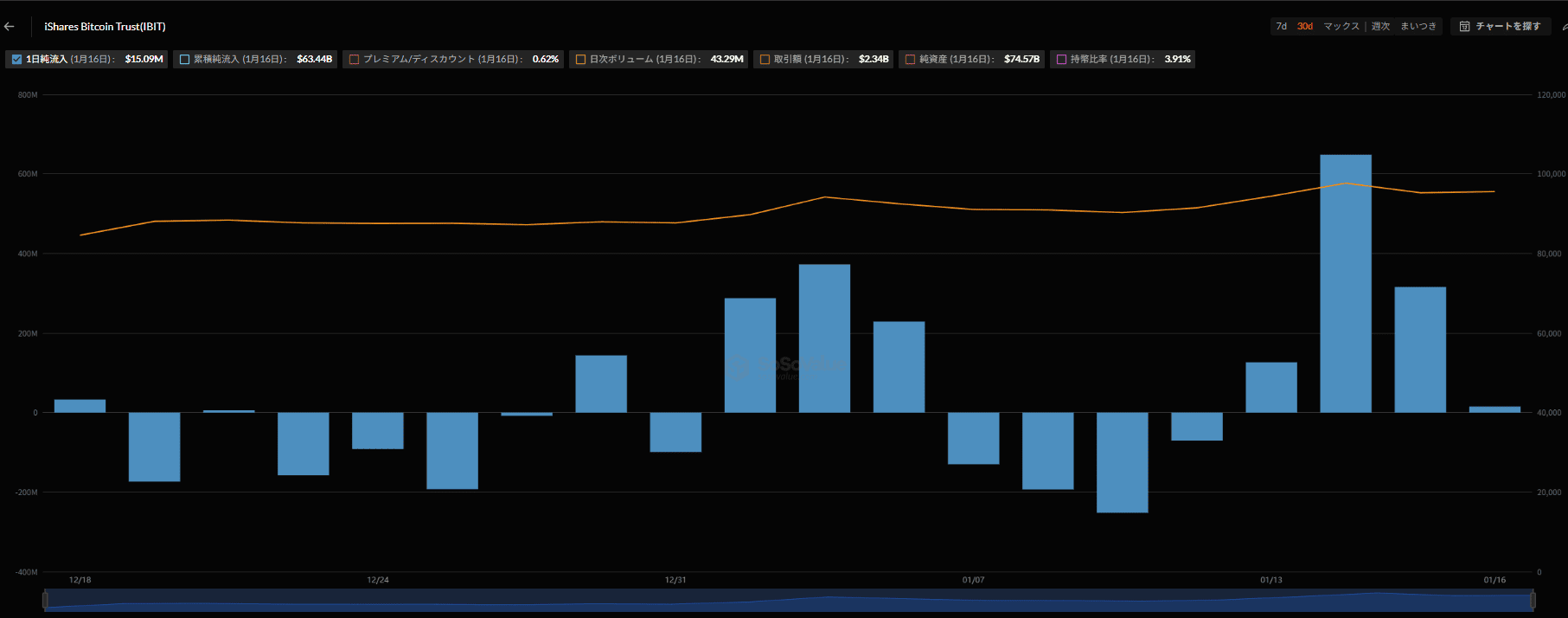The height and width of the screenshot is (618, 1568).
Task: Click the left handle of range slider
Action: tap(45, 600)
